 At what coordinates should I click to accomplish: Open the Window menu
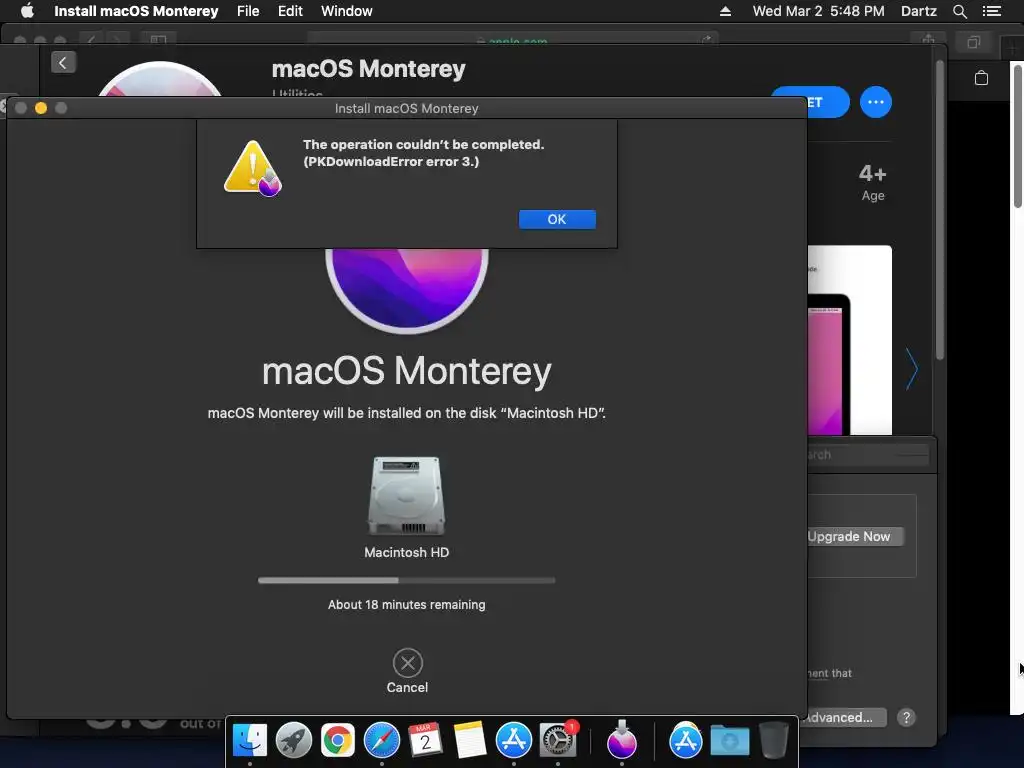(x=347, y=11)
